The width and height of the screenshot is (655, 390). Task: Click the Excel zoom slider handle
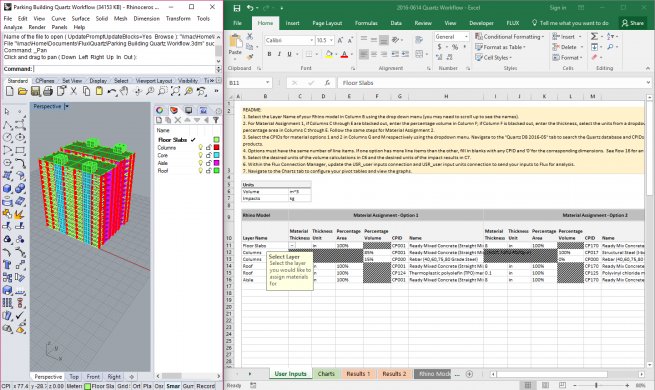click(596, 385)
